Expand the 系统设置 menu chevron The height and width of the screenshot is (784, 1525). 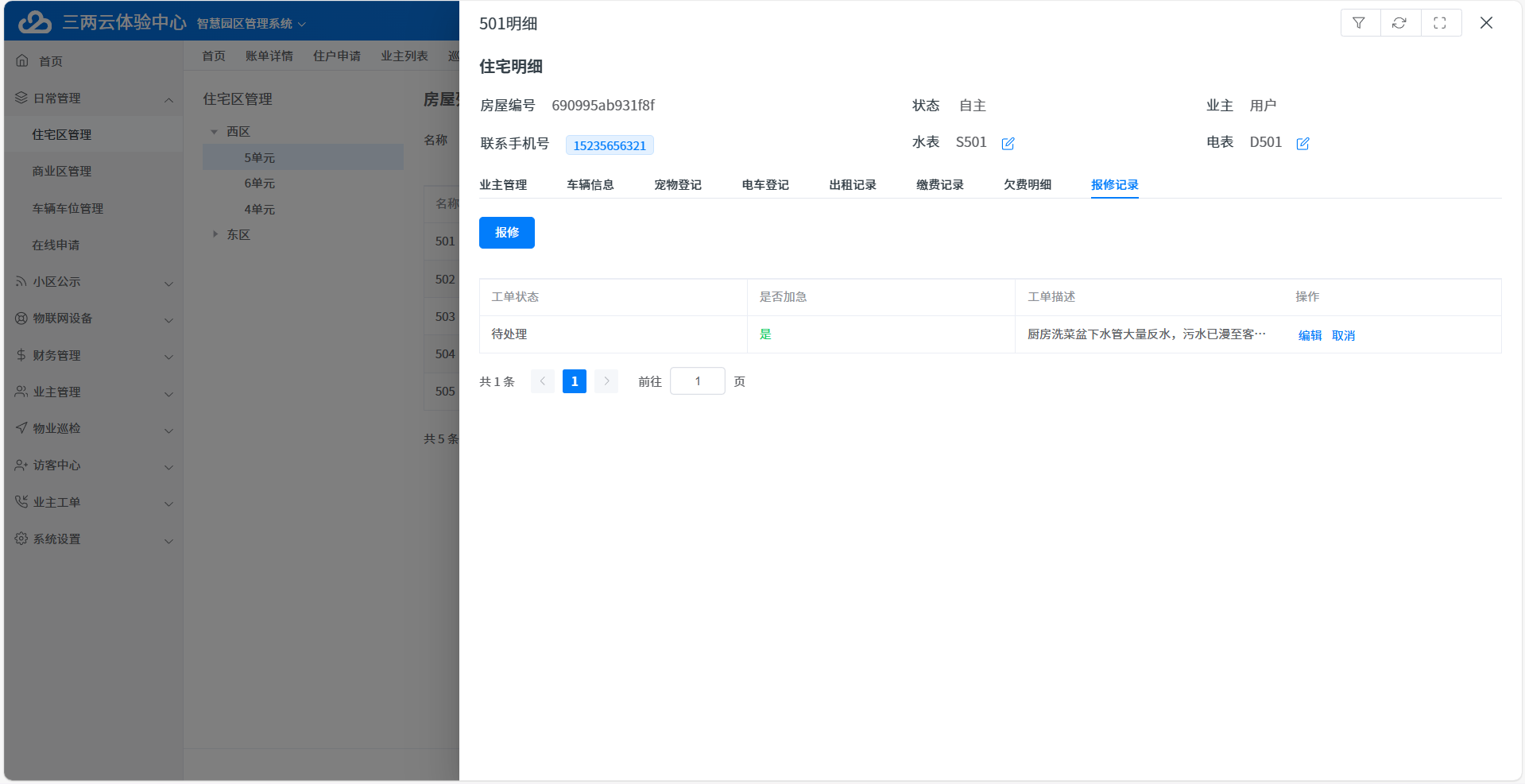168,541
